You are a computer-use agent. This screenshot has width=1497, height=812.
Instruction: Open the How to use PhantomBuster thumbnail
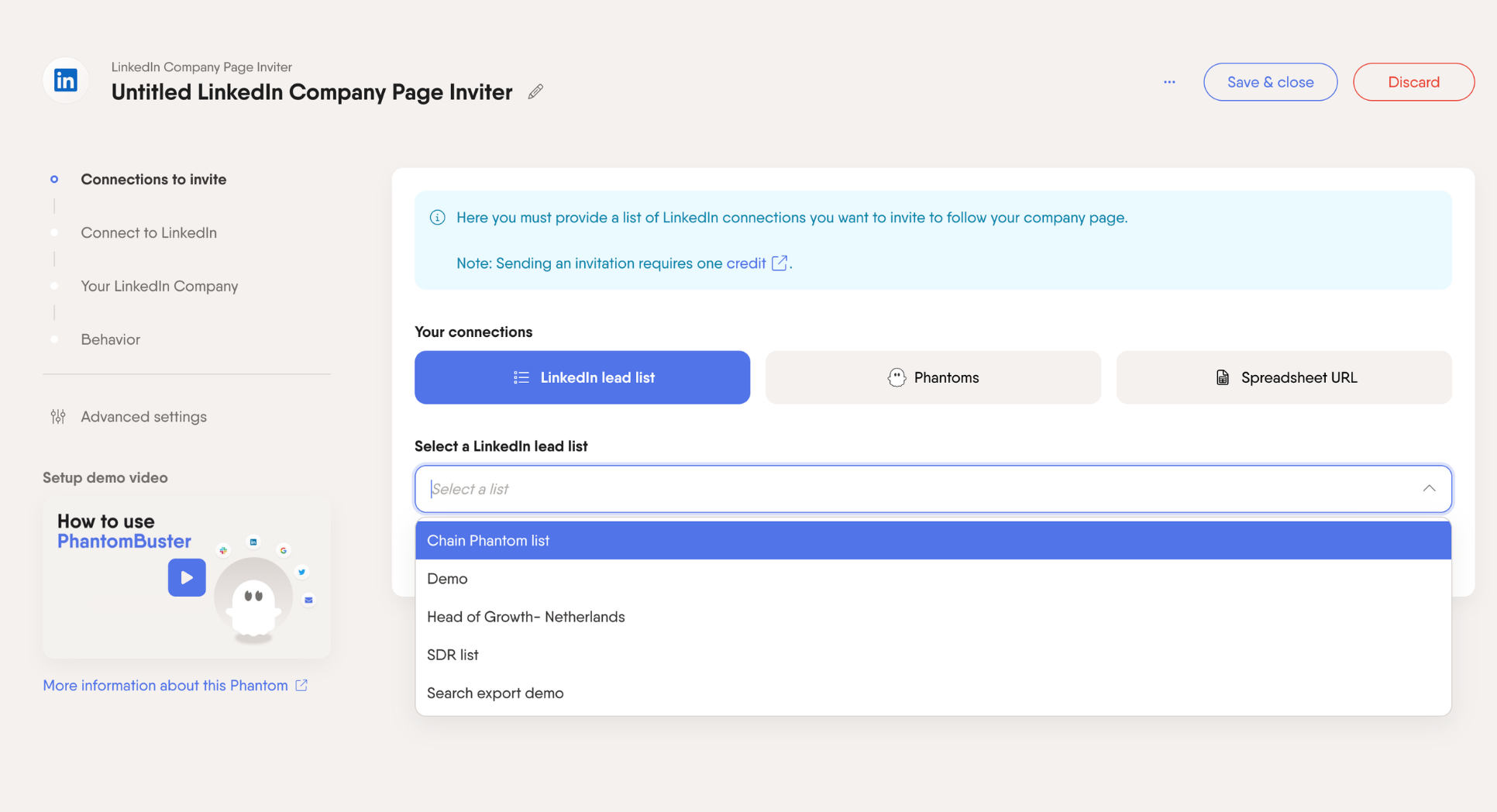187,578
